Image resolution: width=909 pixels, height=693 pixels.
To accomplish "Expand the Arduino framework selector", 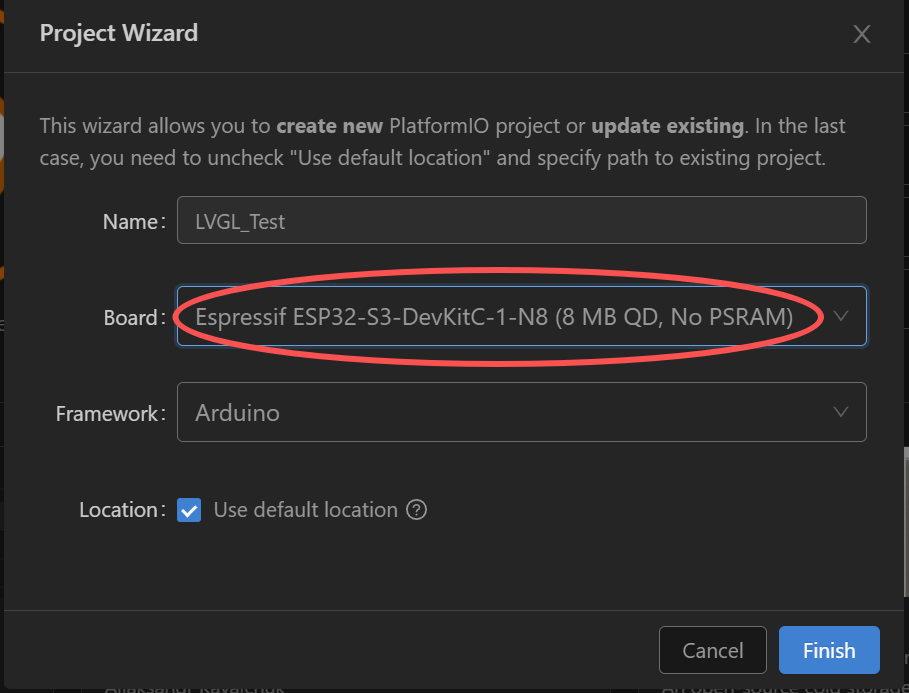I will (522, 412).
